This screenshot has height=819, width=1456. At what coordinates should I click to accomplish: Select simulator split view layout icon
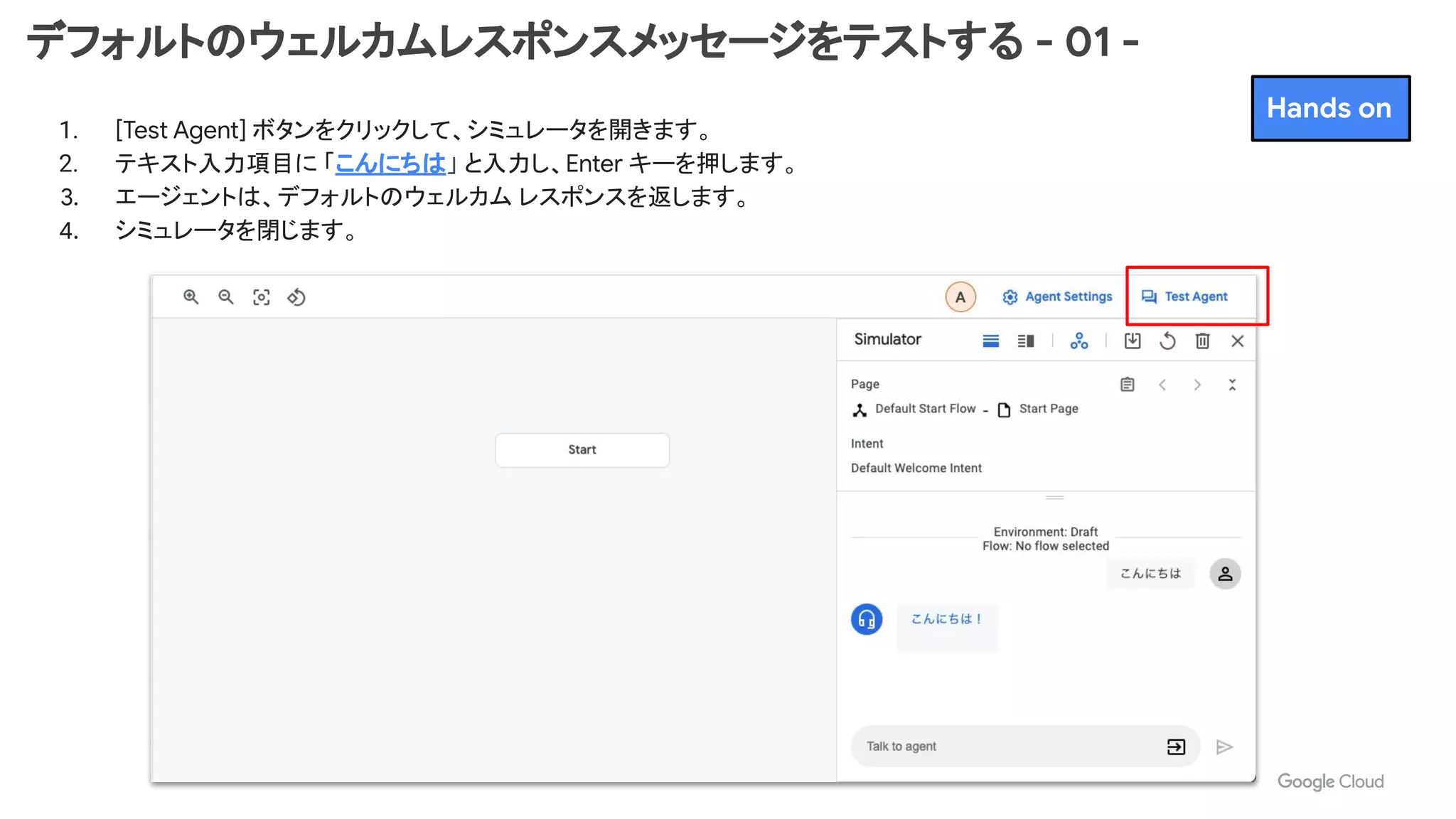click(x=1026, y=341)
